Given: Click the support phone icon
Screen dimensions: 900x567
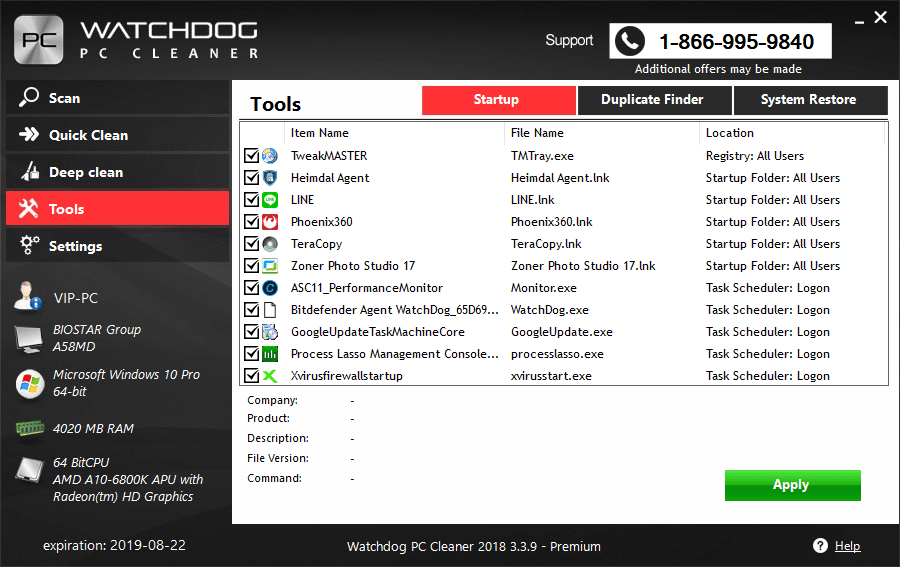Looking at the screenshot, I should [630, 41].
